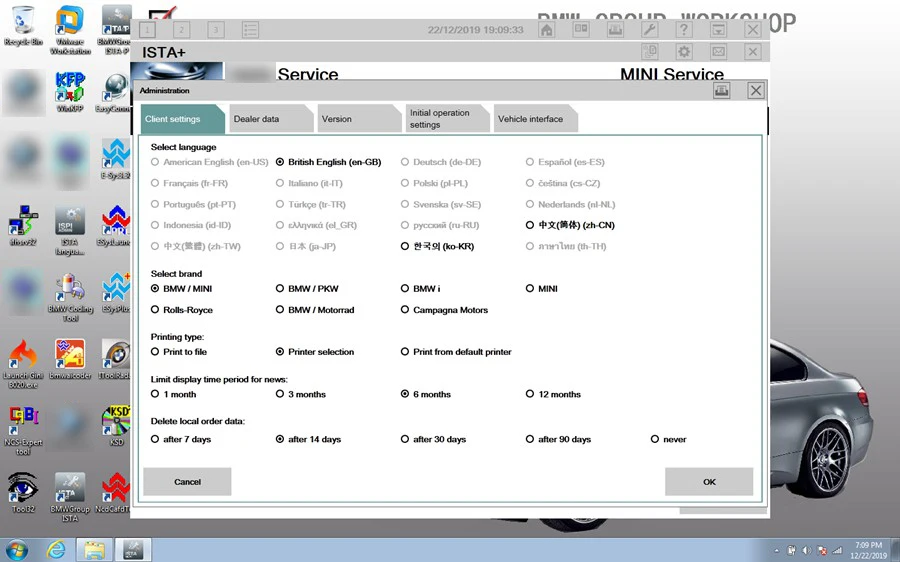Select 中文 (zh-CN) language option
Image resolution: width=900 pixels, height=562 pixels.
[x=570, y=225]
